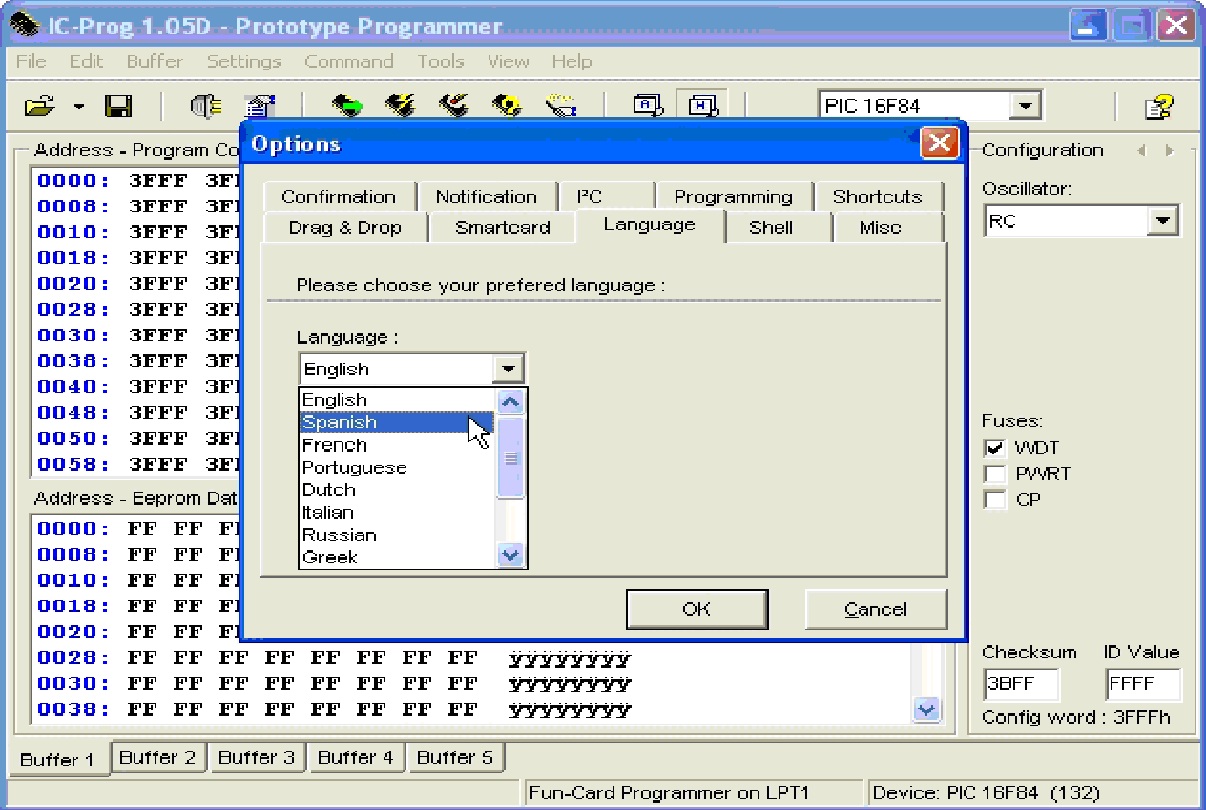Switch to the Programming tab

coord(733,197)
